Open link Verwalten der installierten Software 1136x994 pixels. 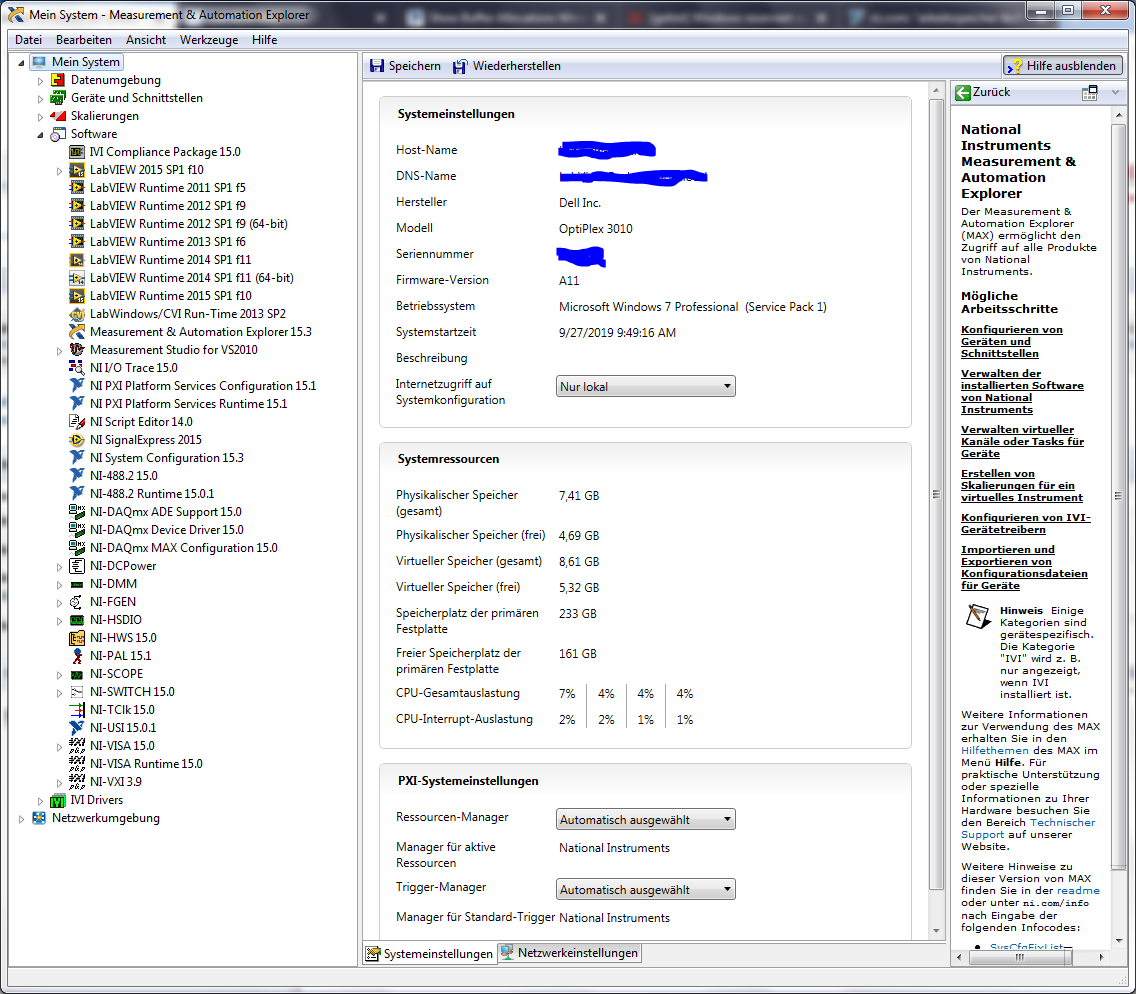pos(1022,391)
